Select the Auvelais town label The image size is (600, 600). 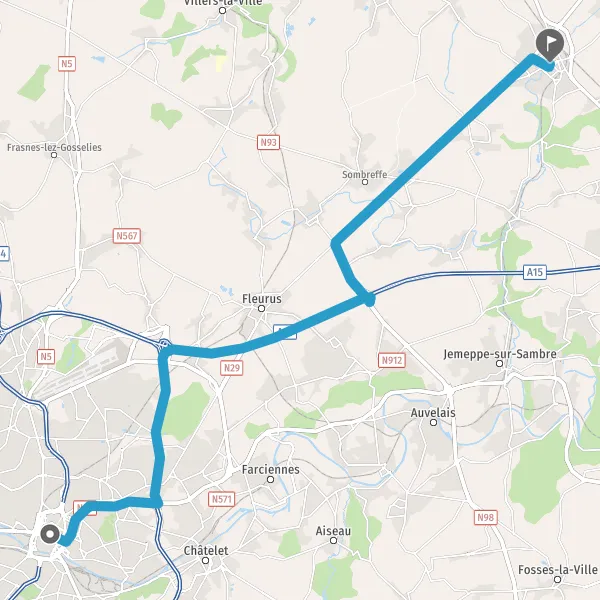[x=433, y=413]
